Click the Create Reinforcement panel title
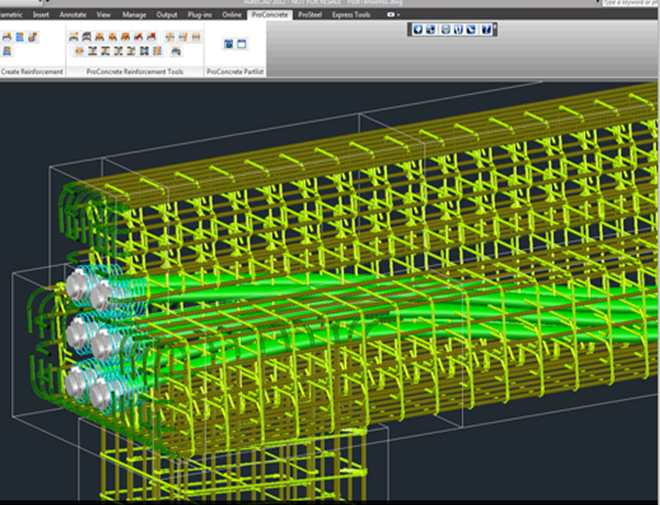The image size is (660, 505). click(x=32, y=72)
